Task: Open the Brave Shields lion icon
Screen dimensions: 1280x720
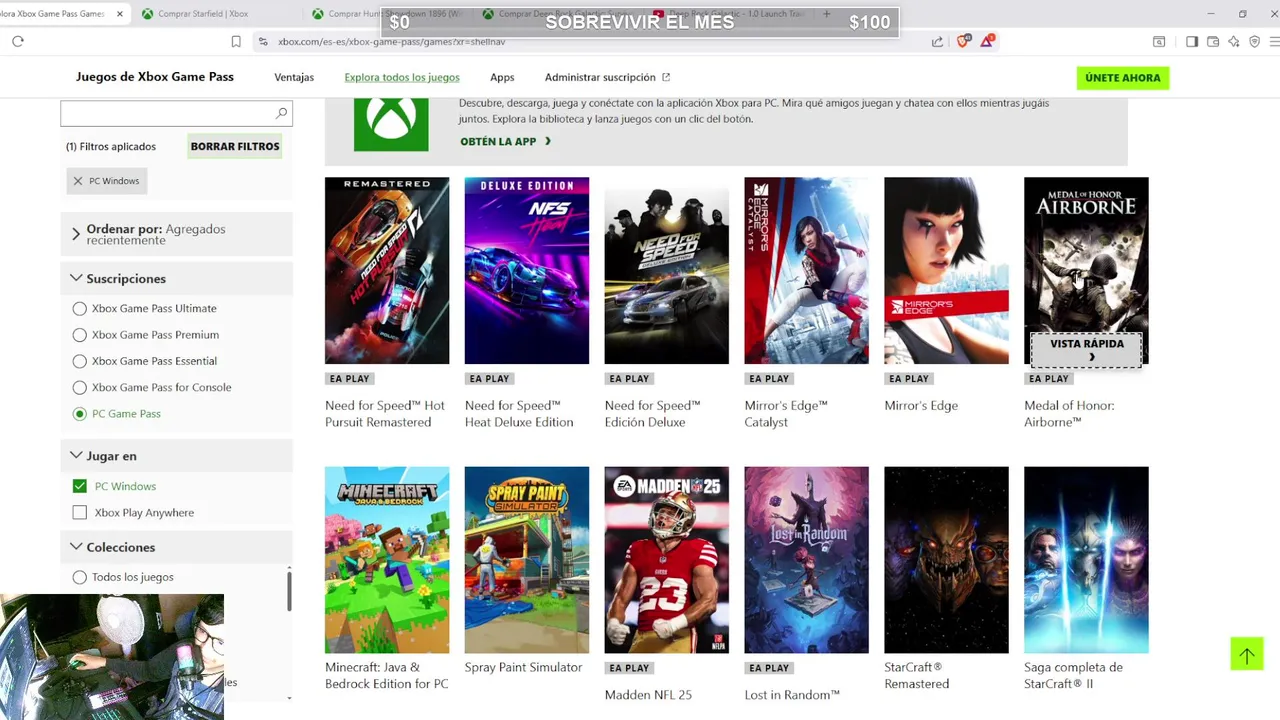Action: coord(963,41)
